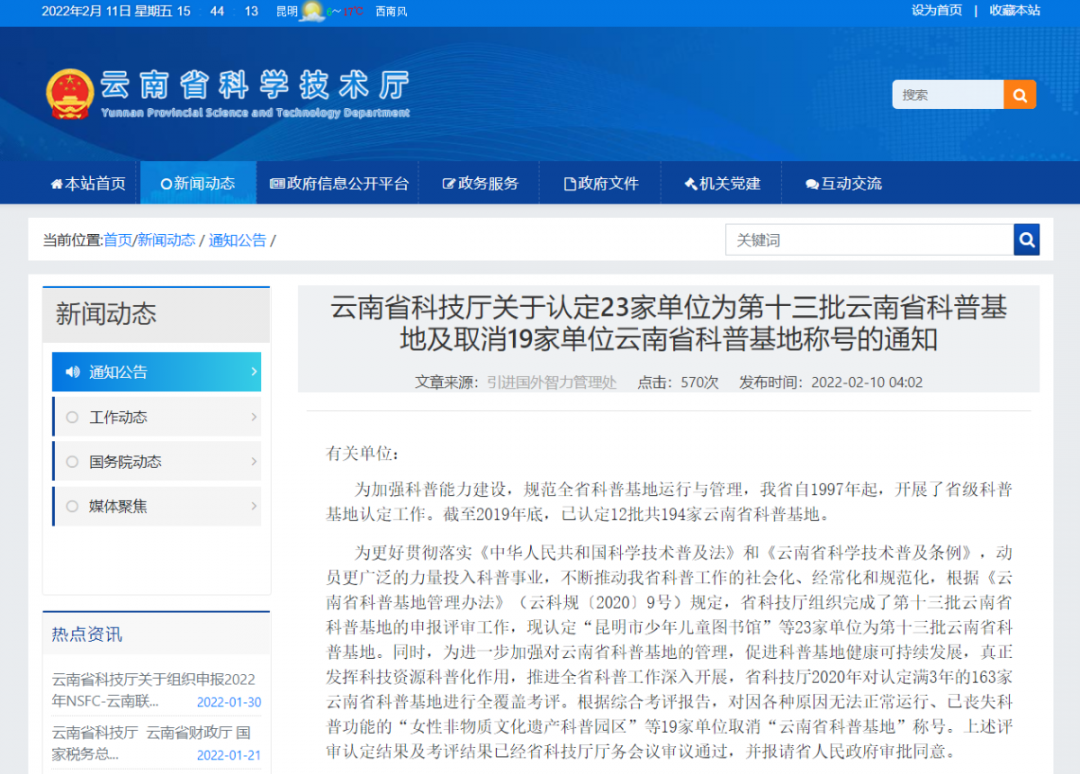This screenshot has height=774, width=1080.
Task: Click the blue keyword search magnifier button
Action: point(1026,240)
